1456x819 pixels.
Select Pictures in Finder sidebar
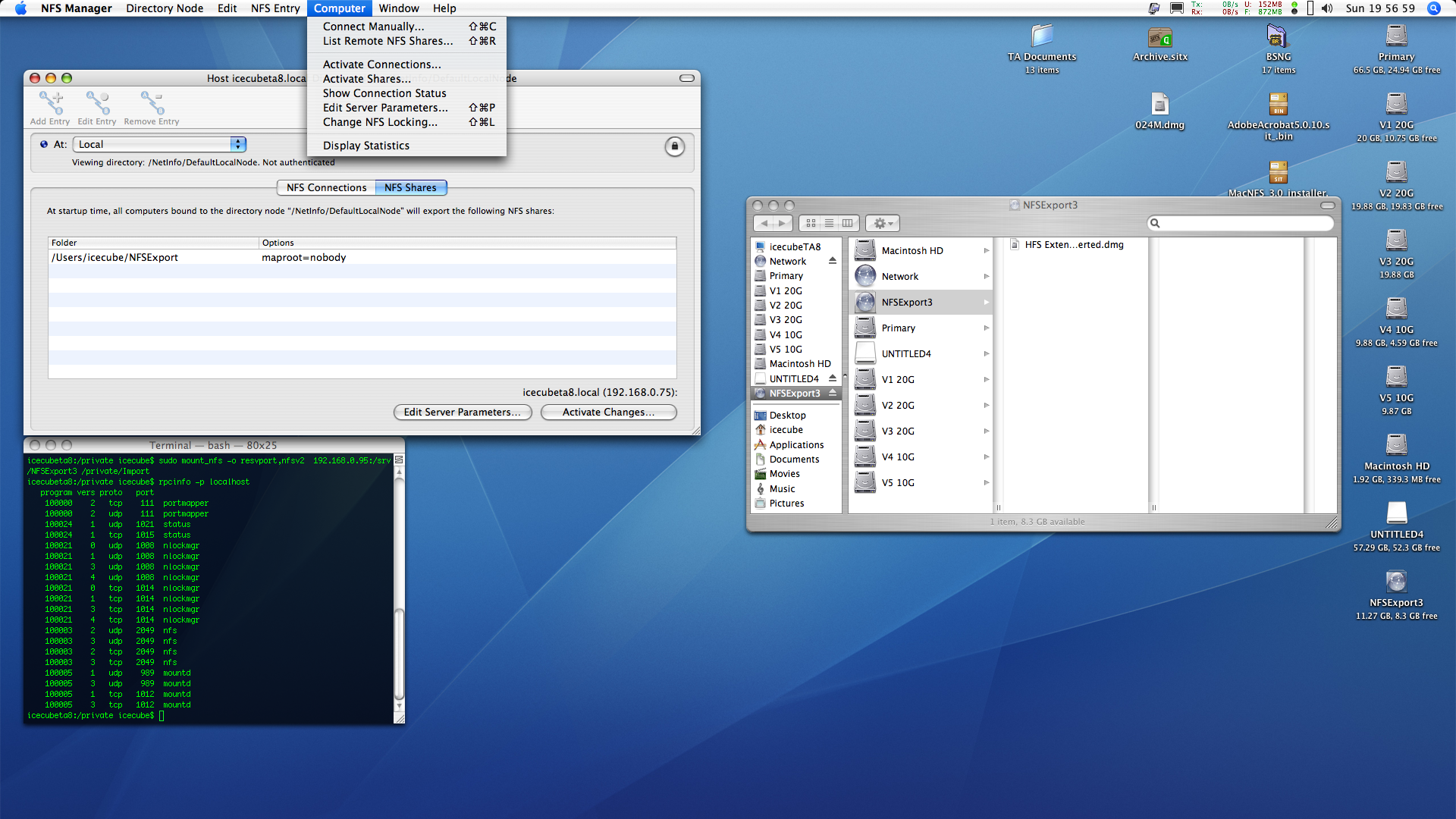click(795, 503)
